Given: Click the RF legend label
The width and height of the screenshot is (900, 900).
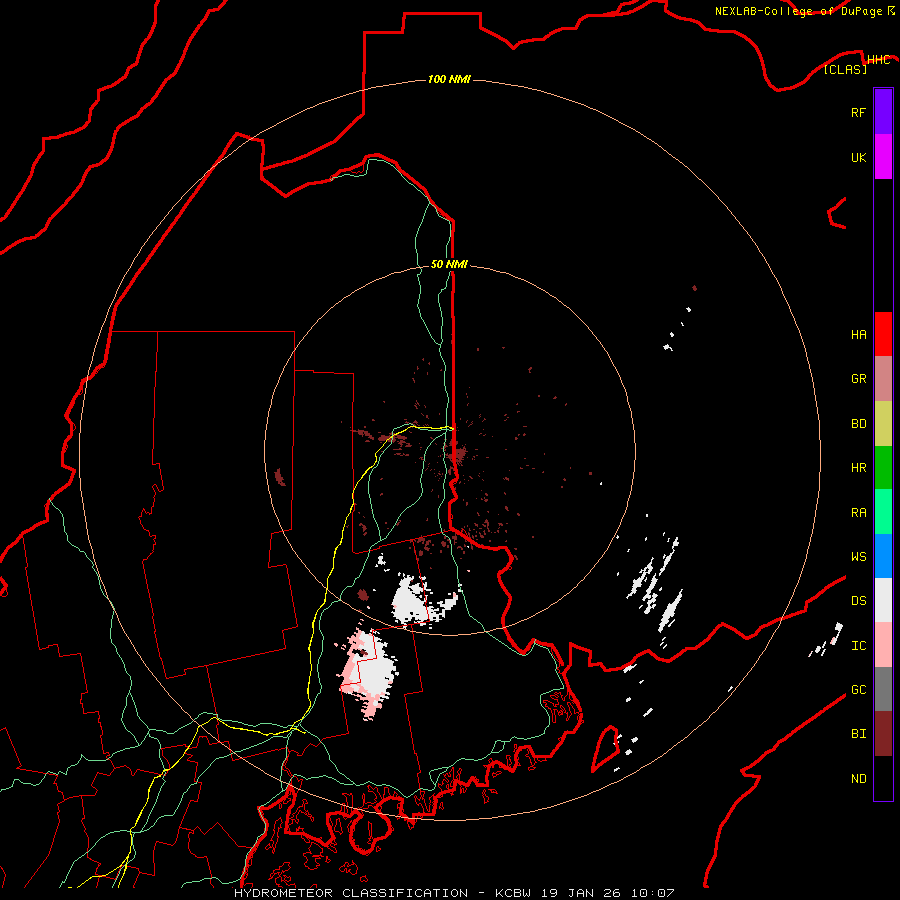Looking at the screenshot, I should click(858, 112).
